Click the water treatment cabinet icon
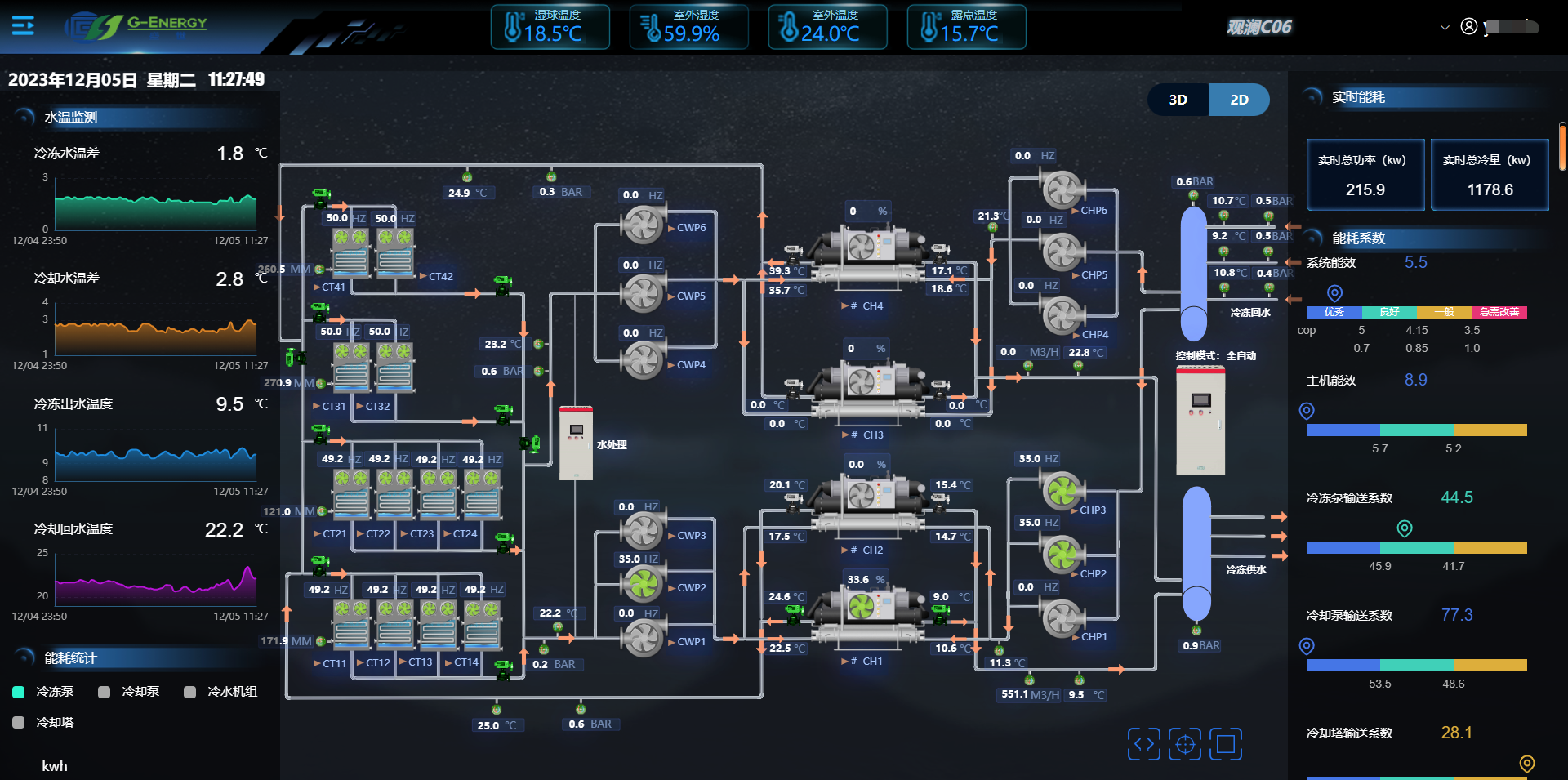Image resolution: width=1568 pixels, height=780 pixels. click(x=576, y=442)
